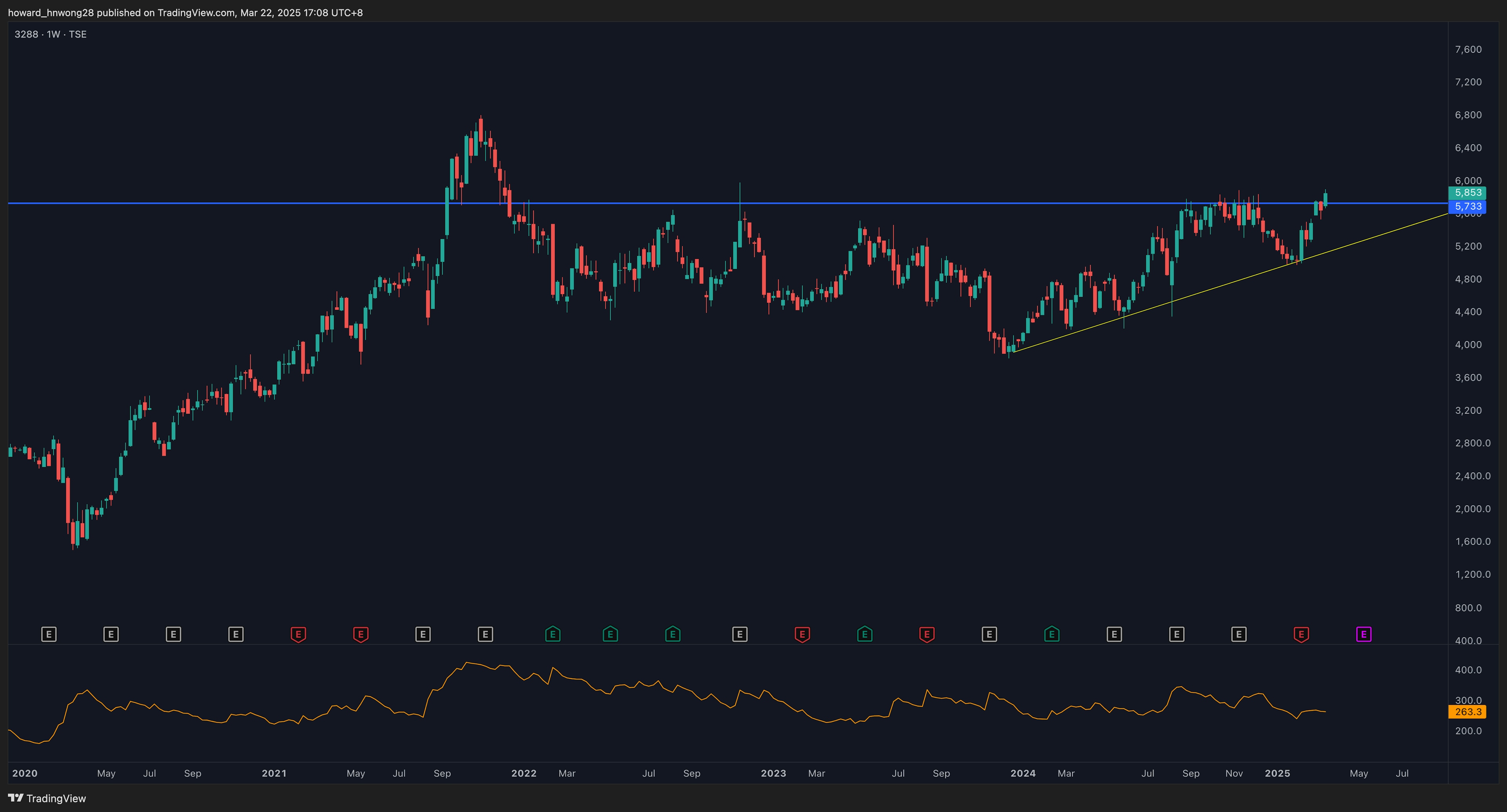Click the 3288 · 1W · TSE symbol legend
This screenshot has height=812, width=1507.
50,35
